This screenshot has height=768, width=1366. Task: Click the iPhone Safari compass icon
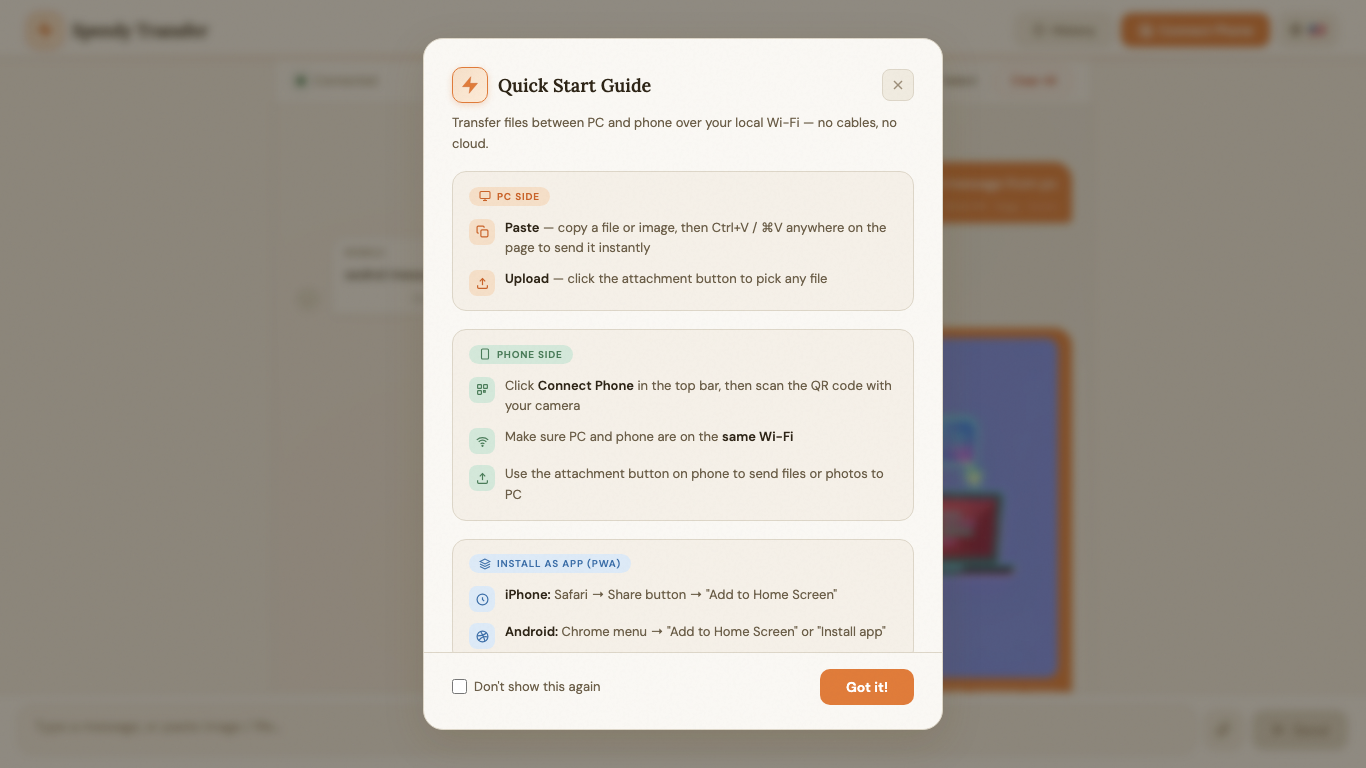click(x=482, y=599)
